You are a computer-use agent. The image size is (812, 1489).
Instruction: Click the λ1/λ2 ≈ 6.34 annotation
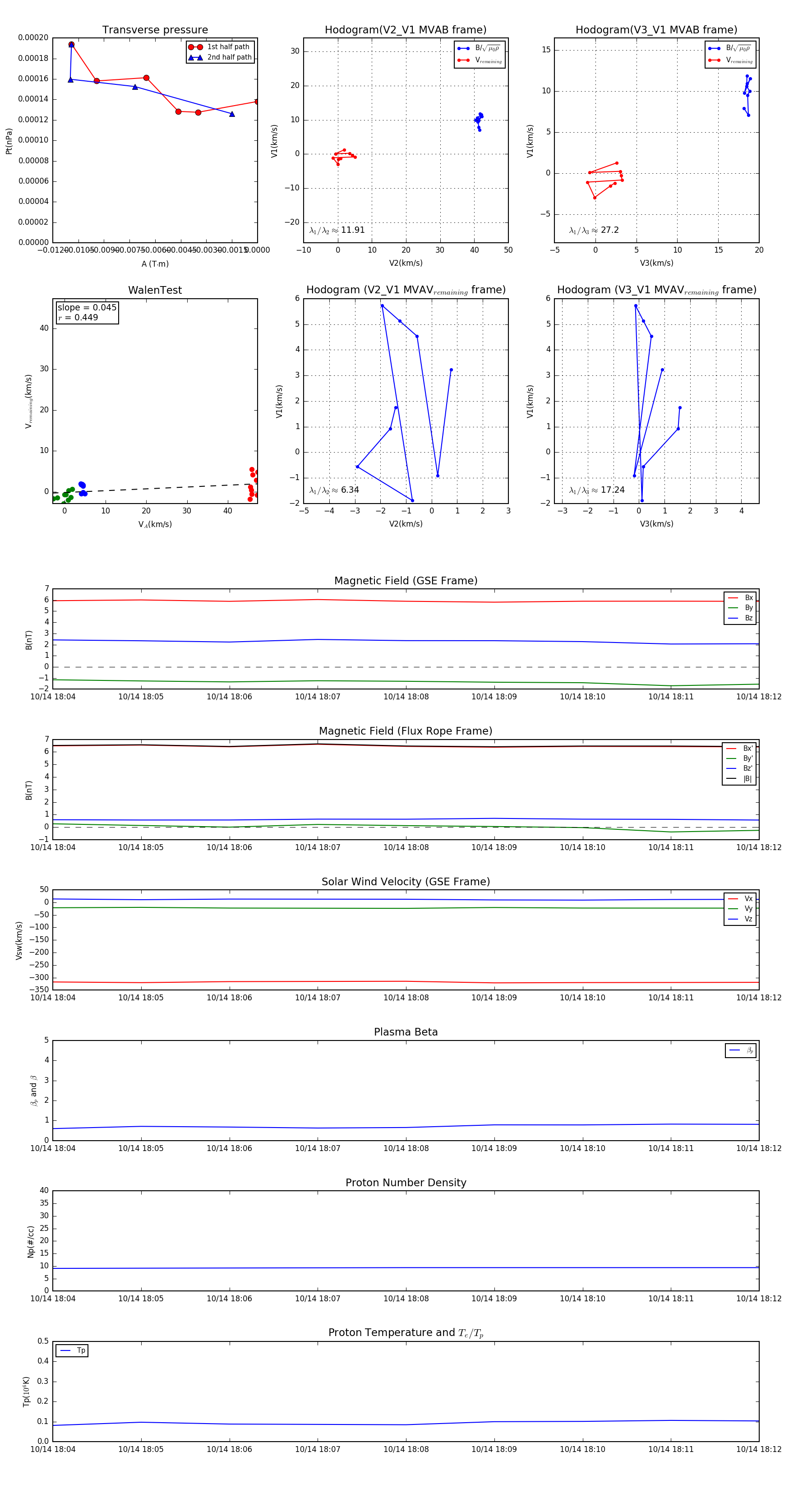[x=334, y=490]
